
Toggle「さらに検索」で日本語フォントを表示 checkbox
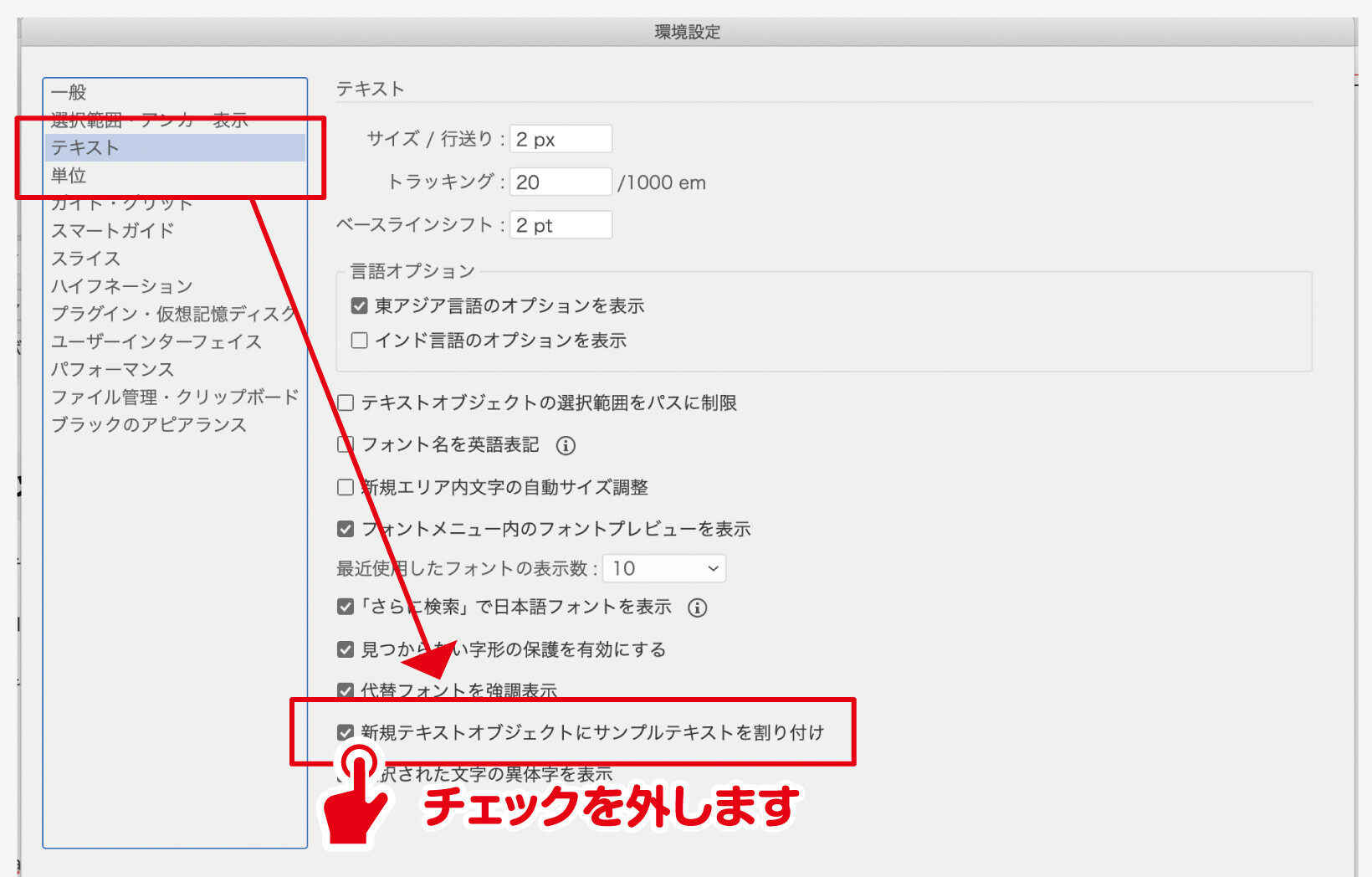(346, 607)
